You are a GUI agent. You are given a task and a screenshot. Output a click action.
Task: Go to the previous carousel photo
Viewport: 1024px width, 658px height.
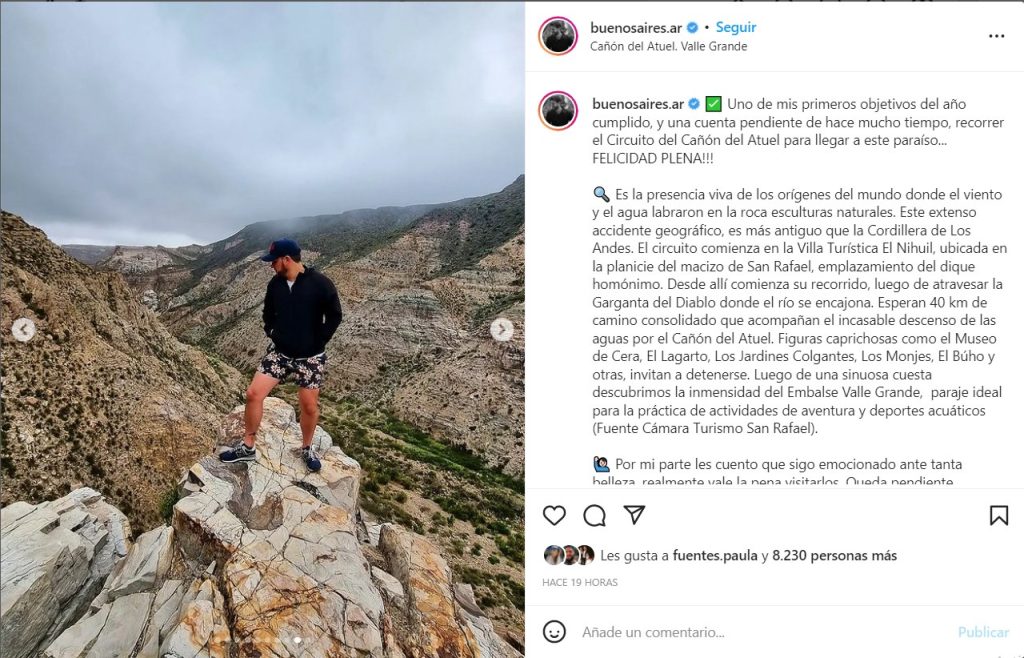(23, 330)
